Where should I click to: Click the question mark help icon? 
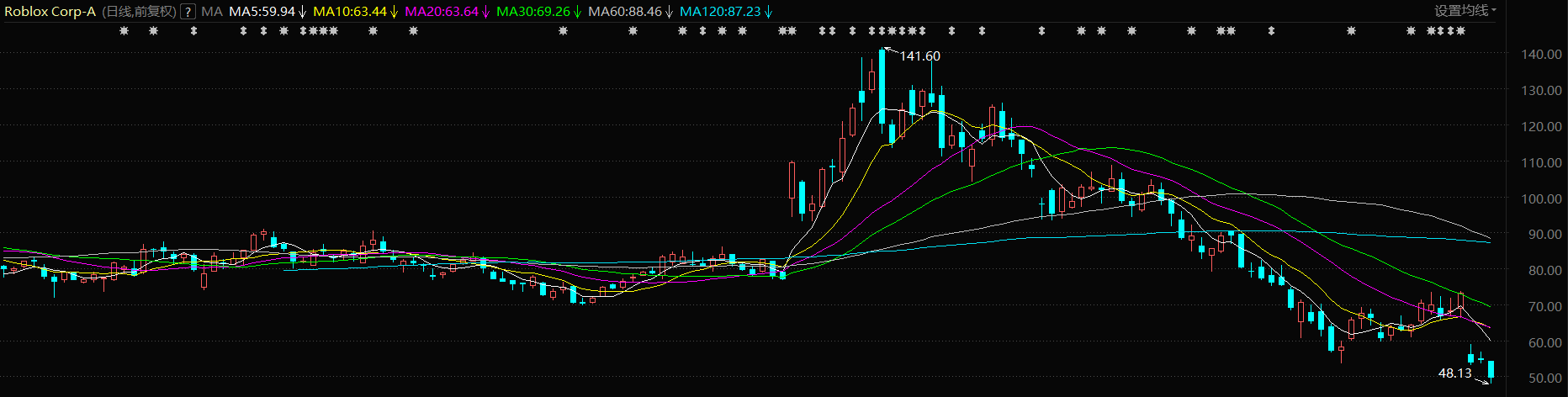tap(188, 12)
